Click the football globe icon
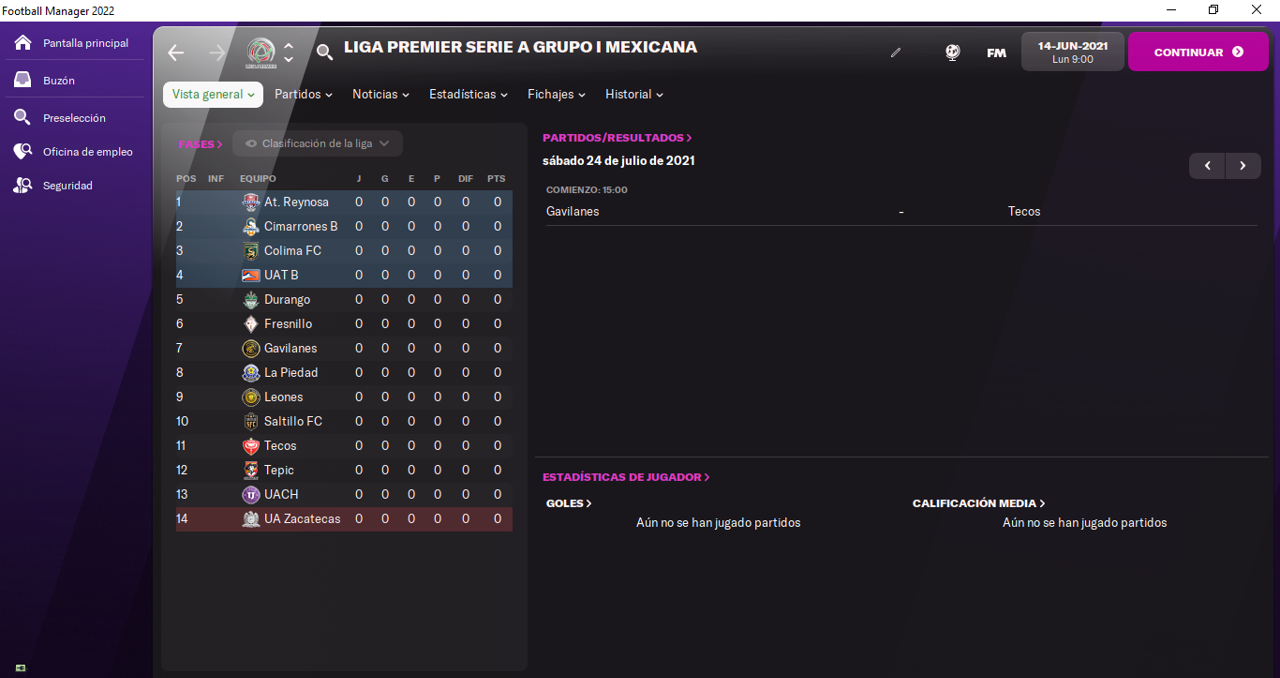Image resolution: width=1280 pixels, height=678 pixels. coord(952,52)
